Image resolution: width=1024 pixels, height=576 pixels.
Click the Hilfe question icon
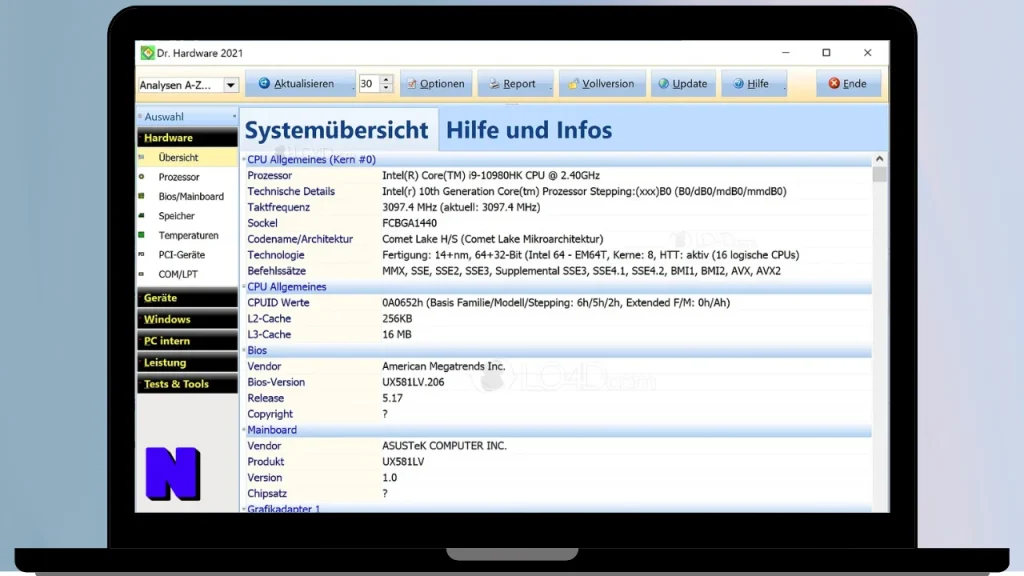[x=739, y=84]
